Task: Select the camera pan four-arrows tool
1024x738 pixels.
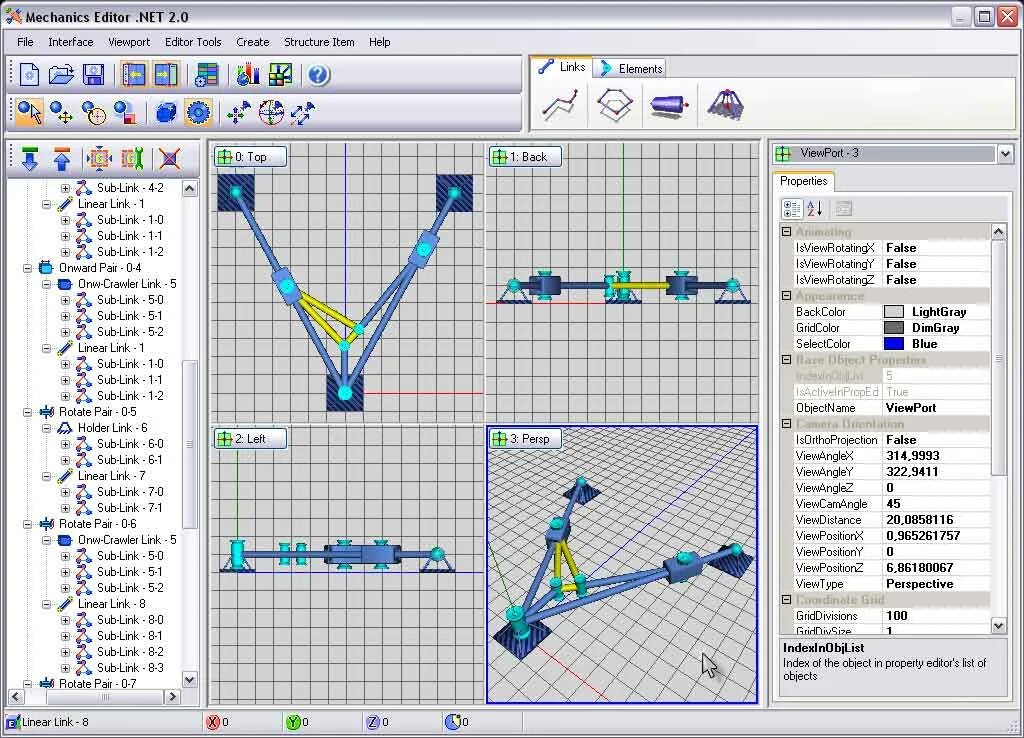Action: [x=239, y=112]
